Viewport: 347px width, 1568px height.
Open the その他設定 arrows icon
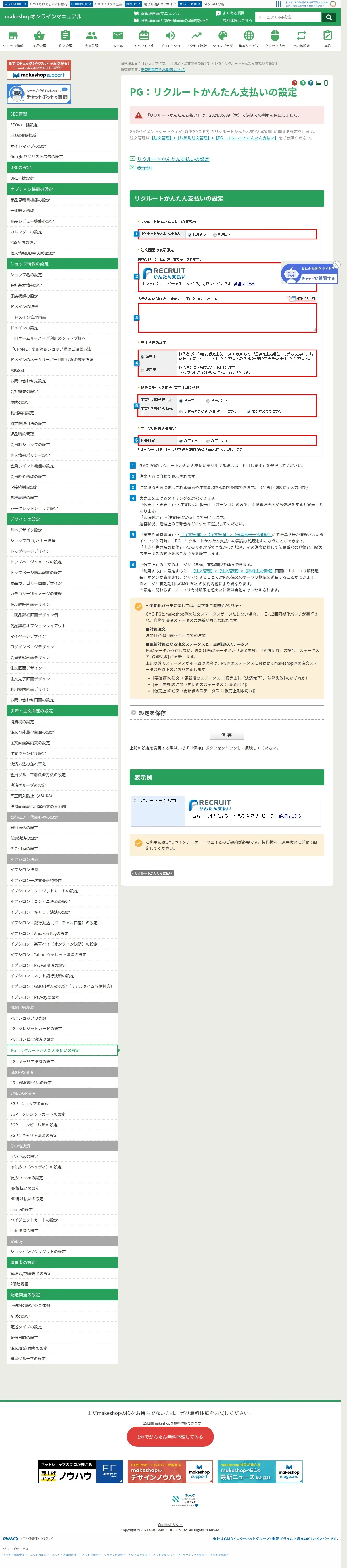(301, 38)
